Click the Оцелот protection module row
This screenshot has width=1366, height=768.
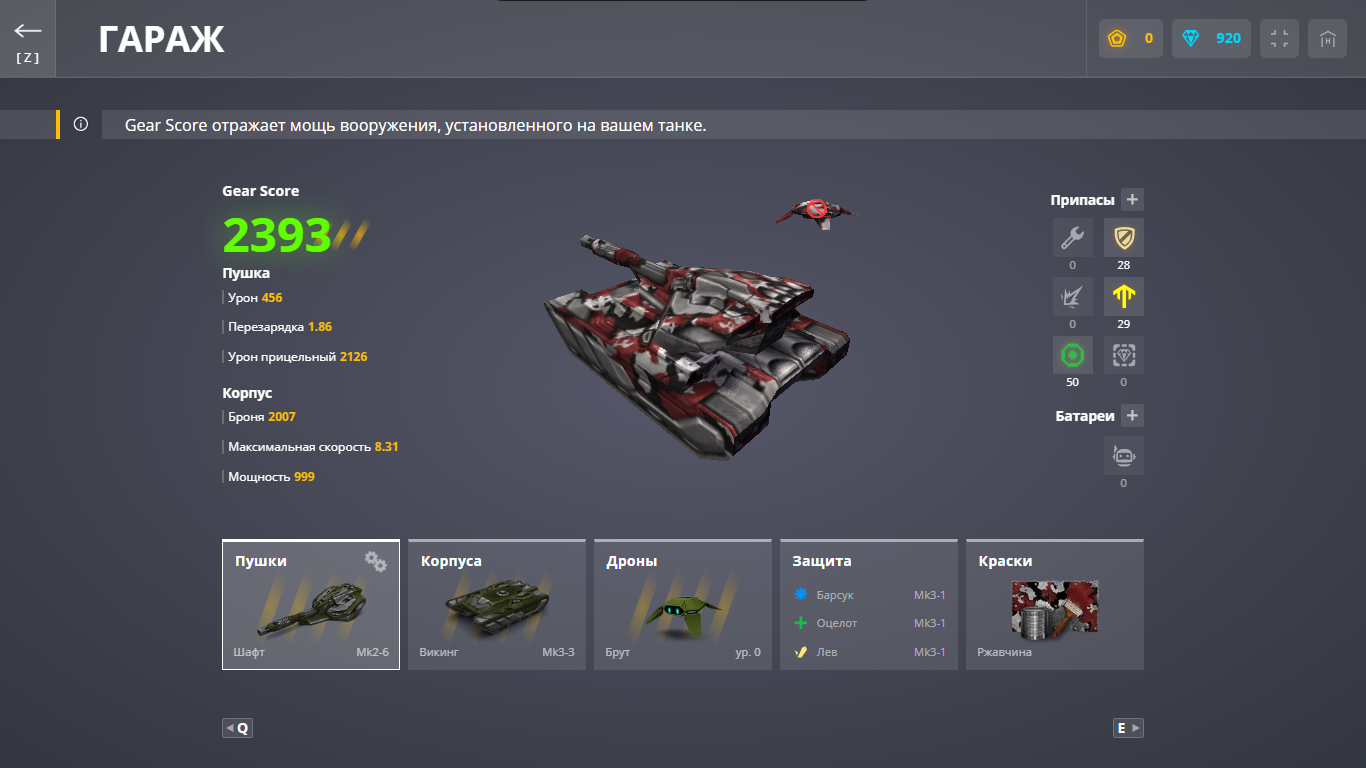pos(869,623)
